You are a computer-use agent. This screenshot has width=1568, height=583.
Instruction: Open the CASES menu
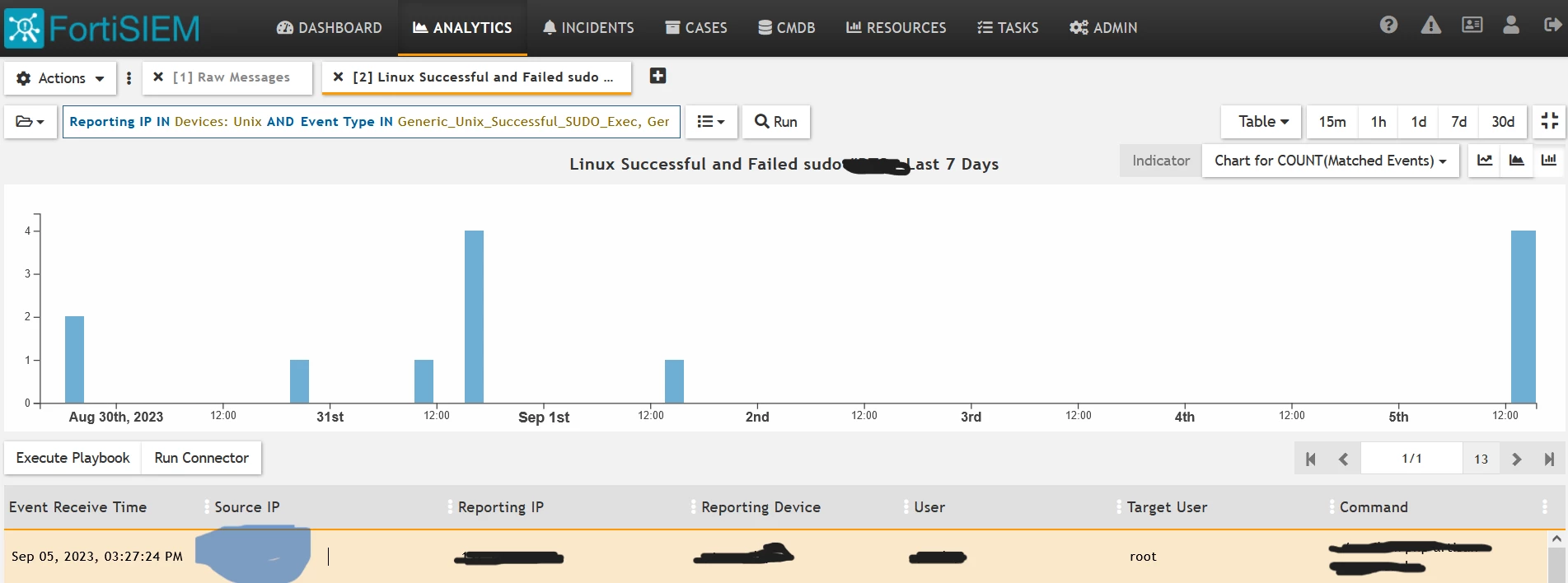(x=696, y=28)
